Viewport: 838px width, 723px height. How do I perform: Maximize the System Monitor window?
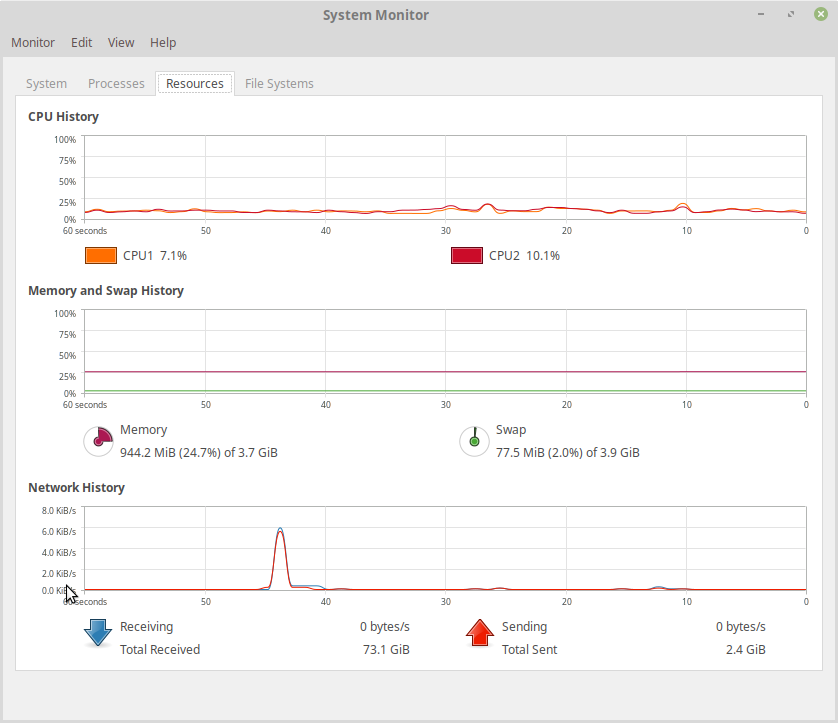791,14
